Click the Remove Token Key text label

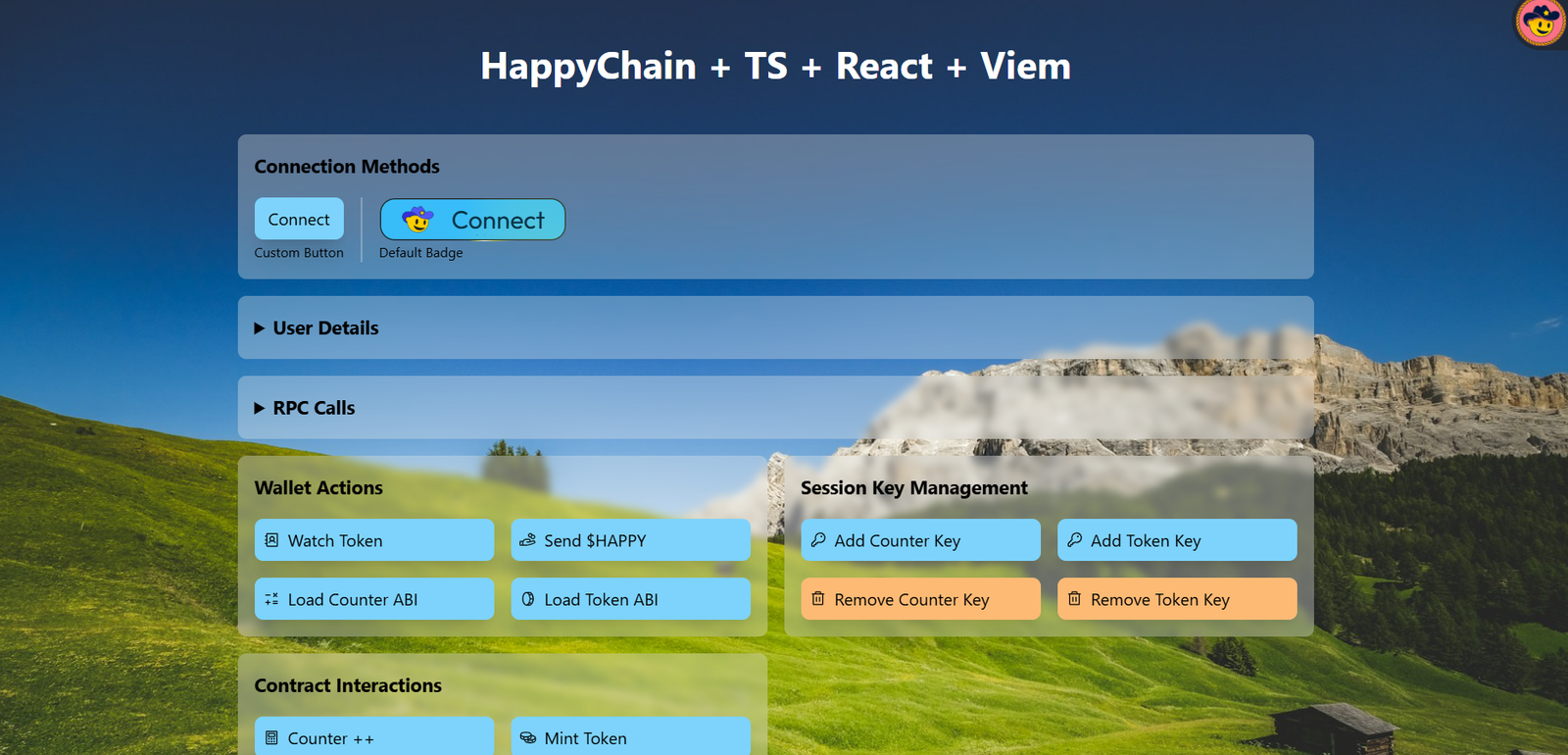point(1159,600)
